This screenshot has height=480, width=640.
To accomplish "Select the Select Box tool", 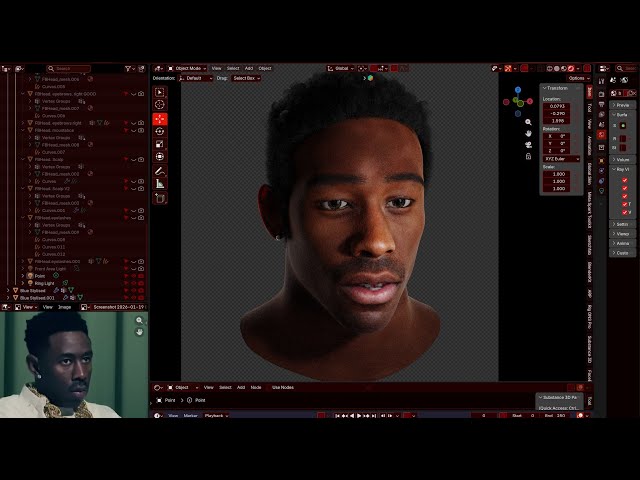I will coord(160,92).
